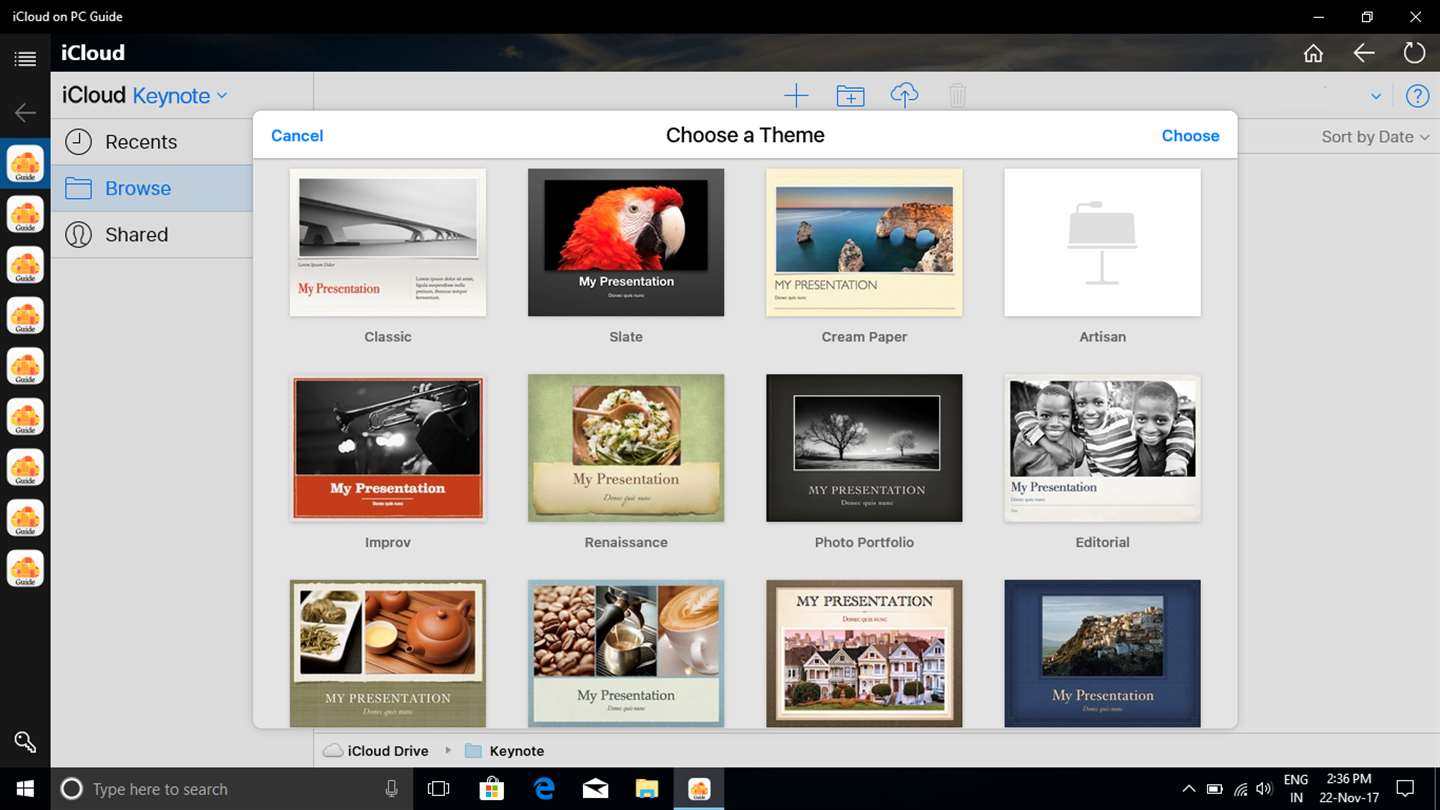The height and width of the screenshot is (810, 1440).
Task: Pick the Improv theme thumbnail
Action: click(x=388, y=448)
